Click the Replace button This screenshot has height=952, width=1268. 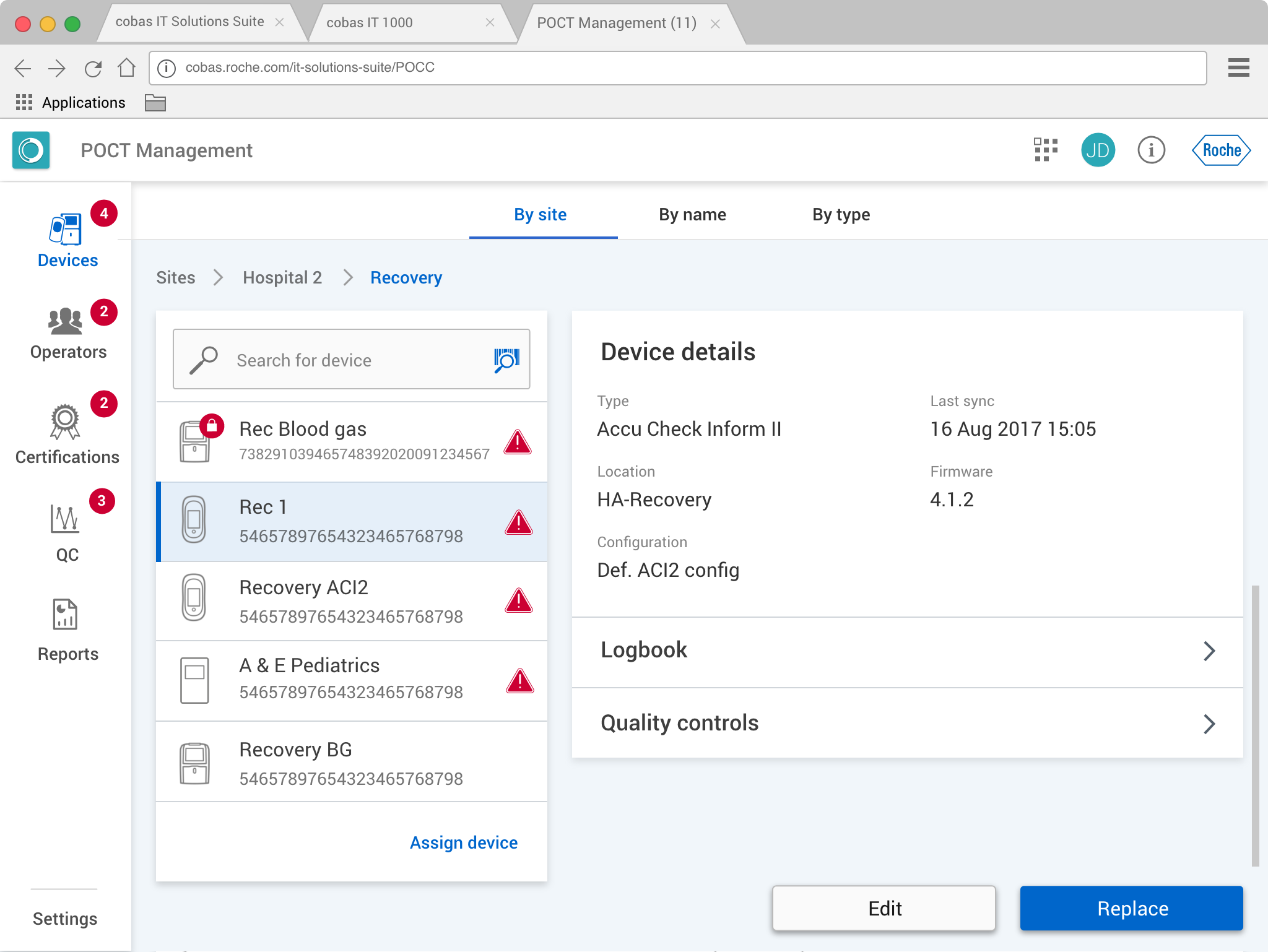[x=1131, y=908]
